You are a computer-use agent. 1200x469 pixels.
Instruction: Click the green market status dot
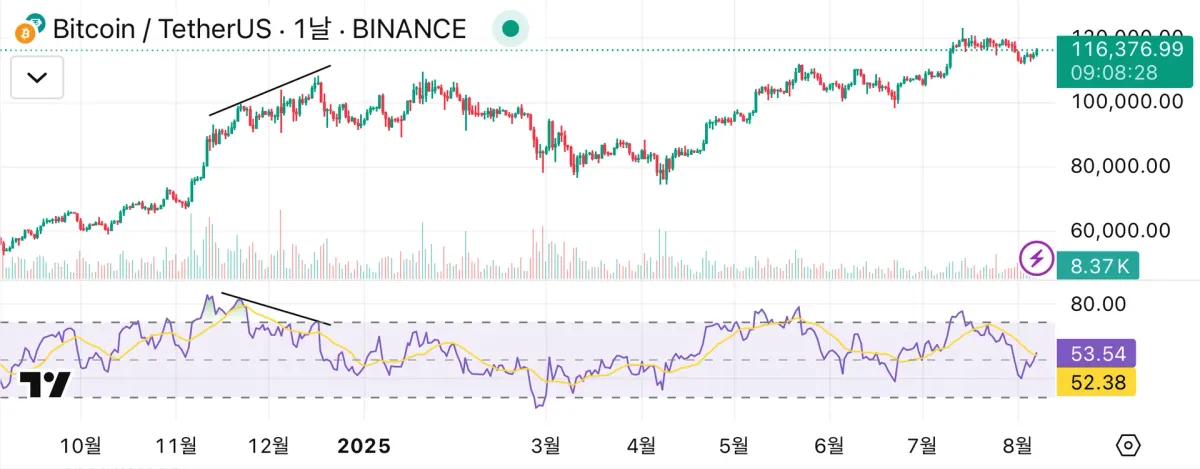tap(510, 28)
